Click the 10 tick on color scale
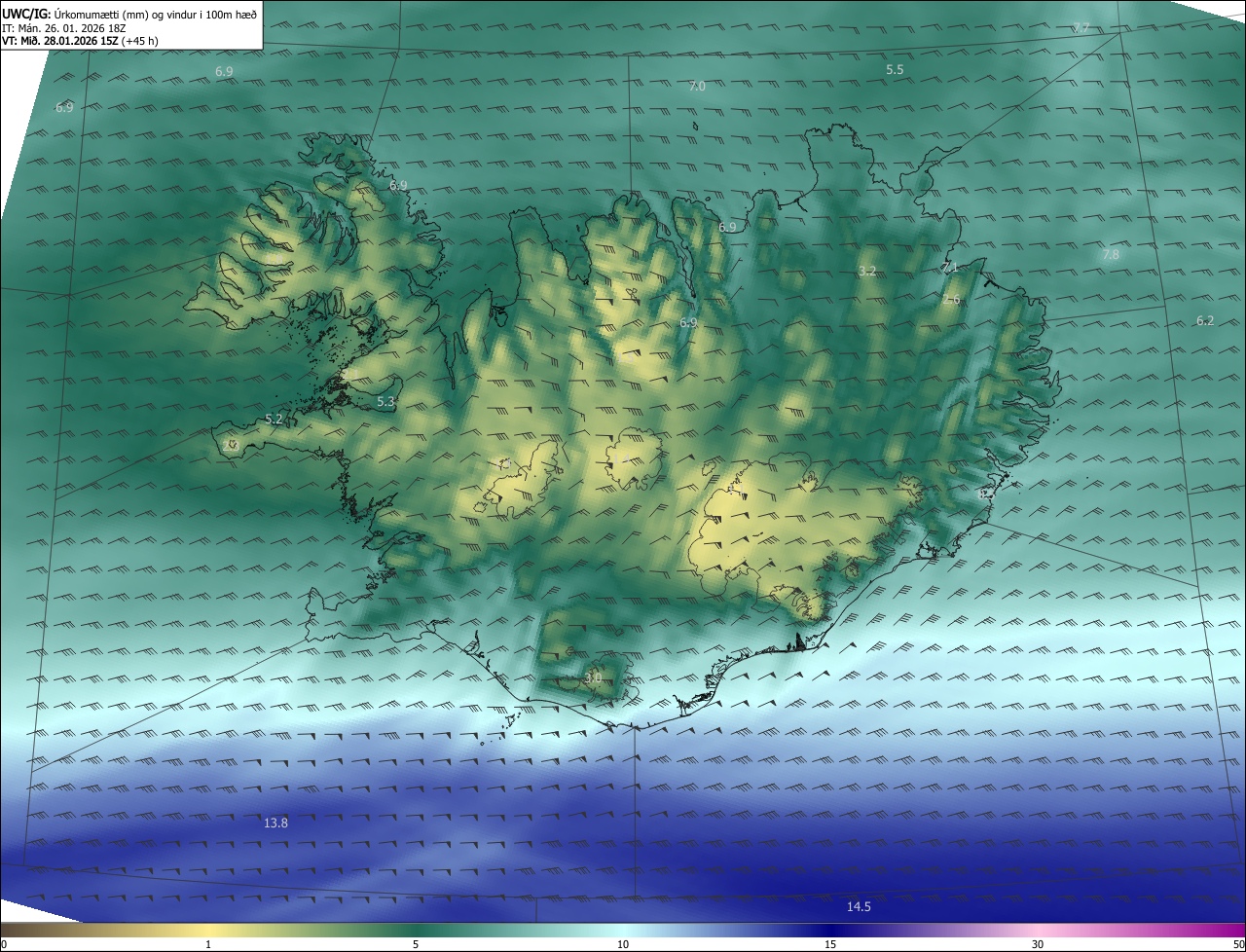The height and width of the screenshot is (952, 1246). pos(623,944)
